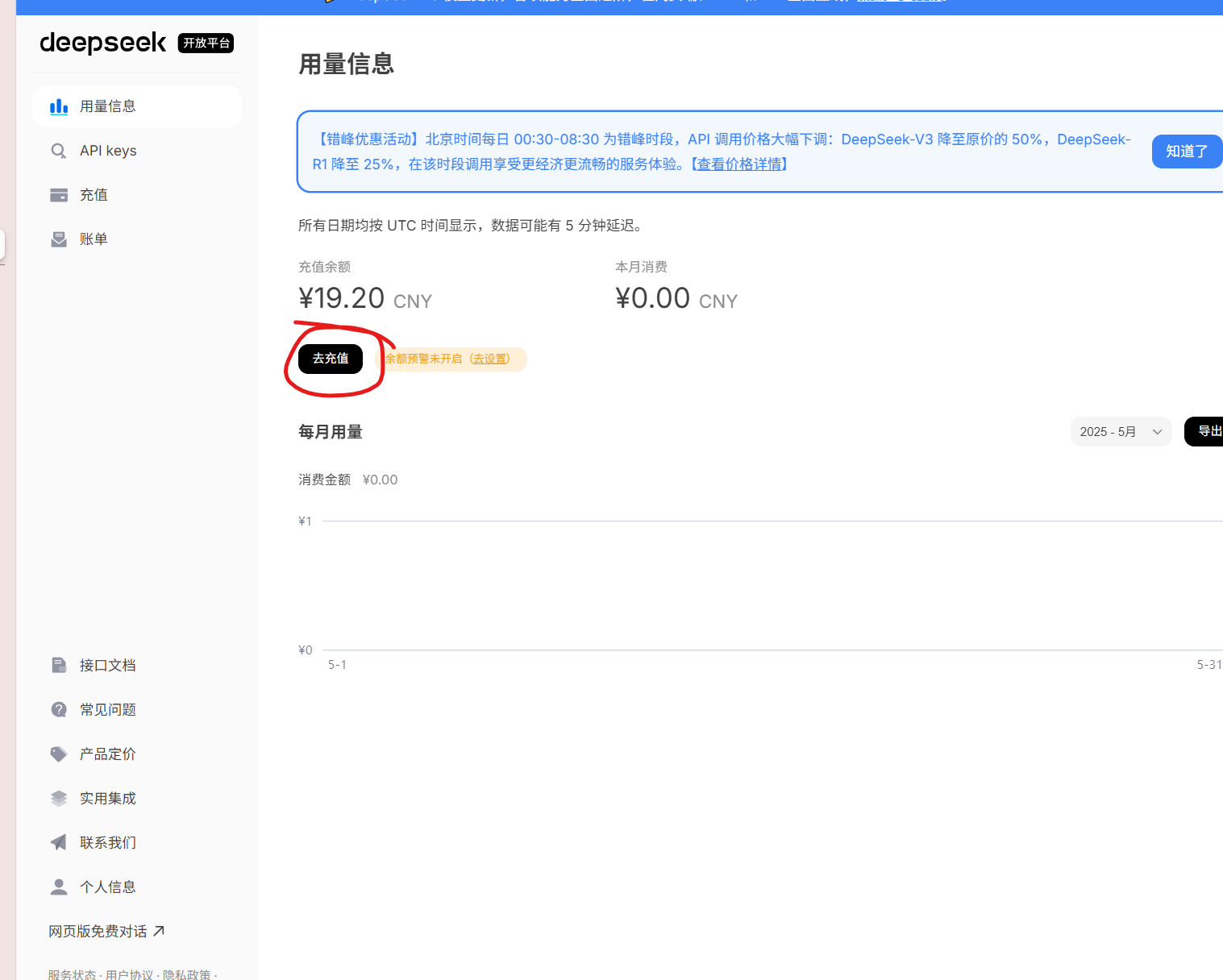This screenshot has height=980, width=1223.
Task: Dismiss the notice with 知道了 button
Action: point(1187,152)
